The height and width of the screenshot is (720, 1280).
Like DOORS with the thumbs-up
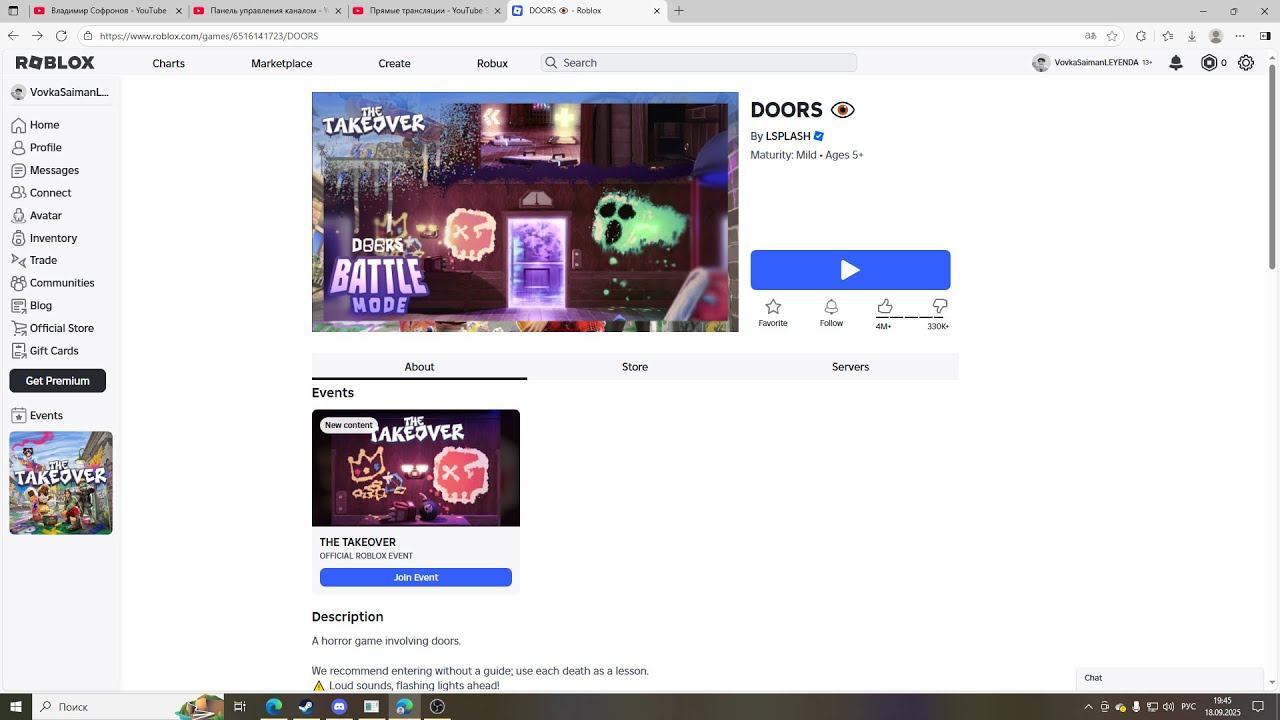point(885,306)
